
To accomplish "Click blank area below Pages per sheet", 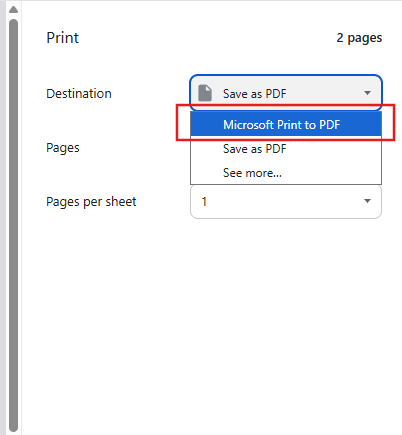I will tap(213, 317).
